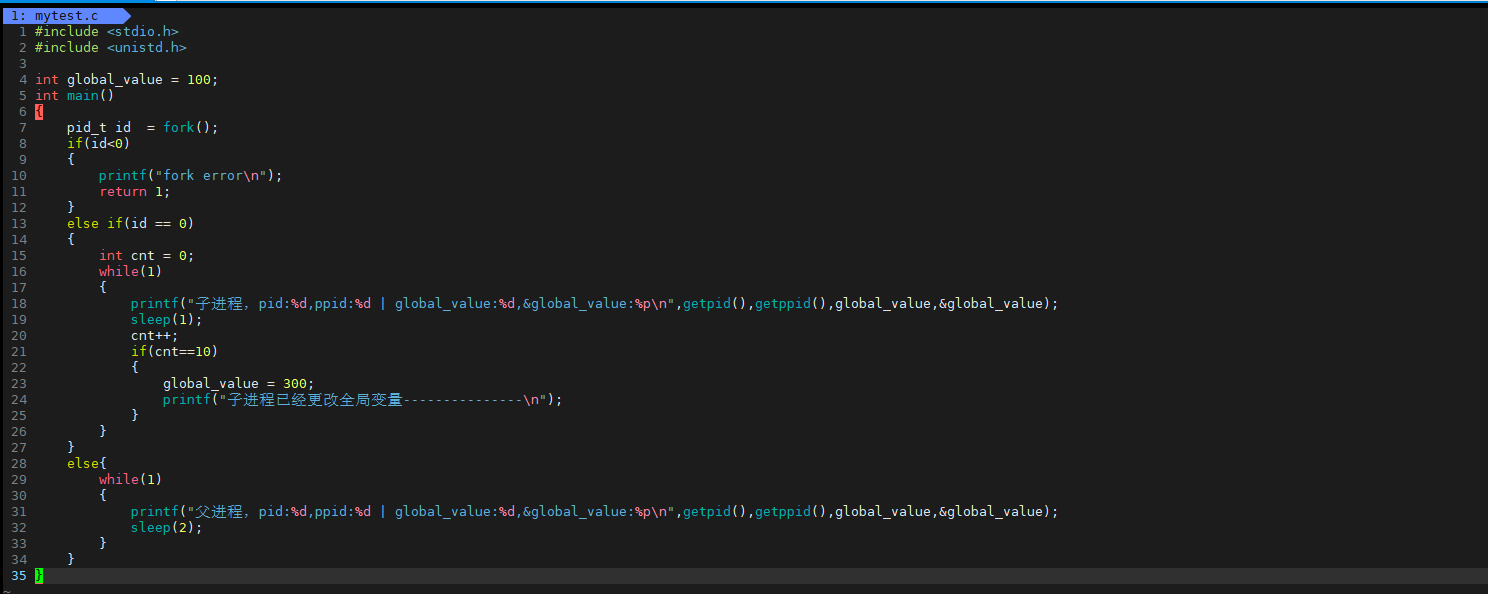
Task: Click the green closing brace cursor
Action: tap(39, 576)
